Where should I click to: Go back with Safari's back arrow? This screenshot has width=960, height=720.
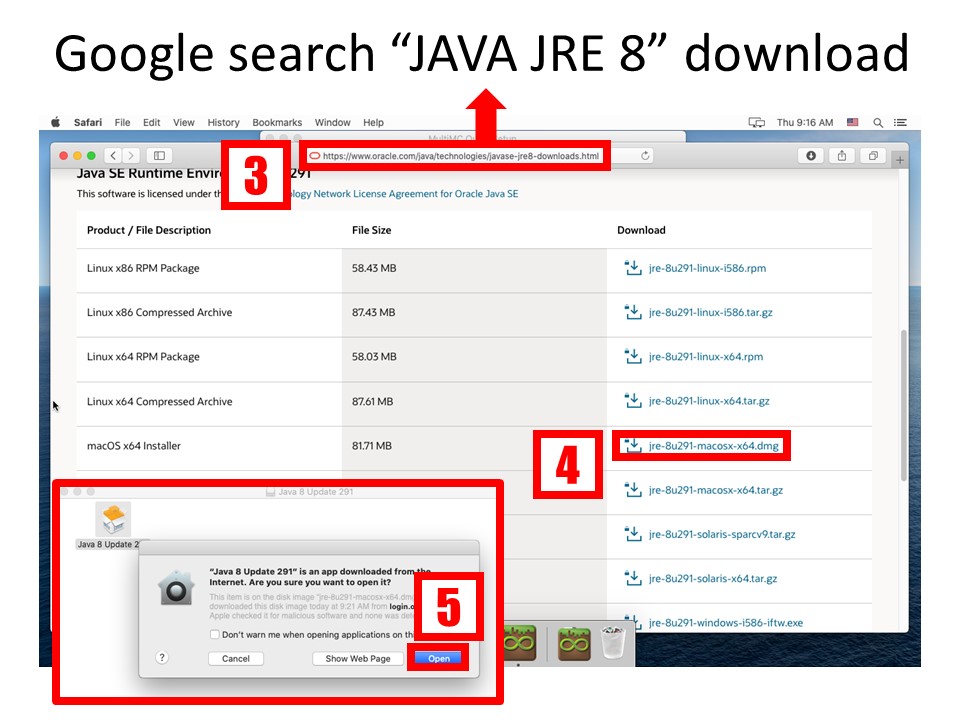[x=113, y=156]
